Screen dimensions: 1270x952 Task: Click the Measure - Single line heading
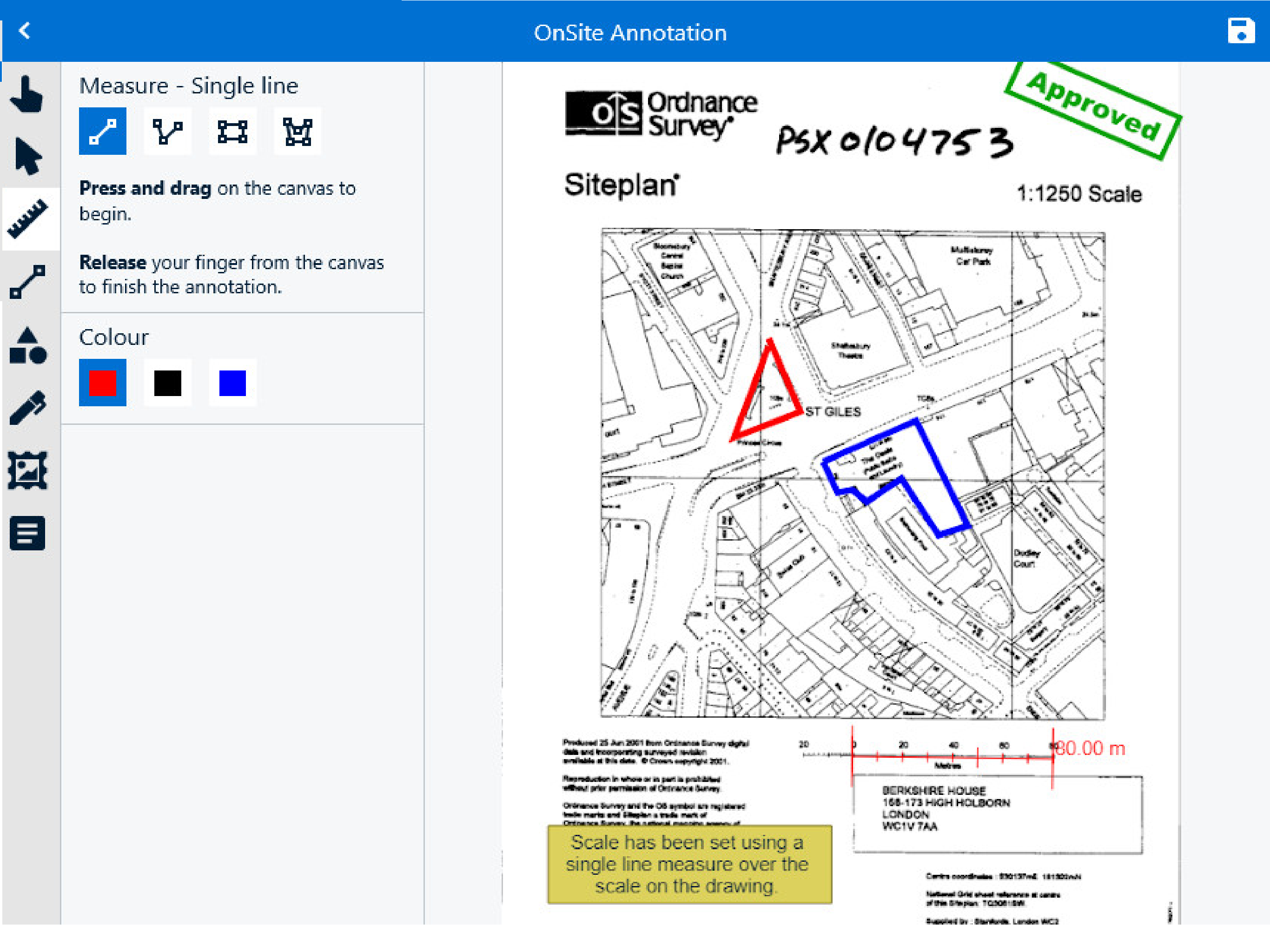click(x=189, y=86)
